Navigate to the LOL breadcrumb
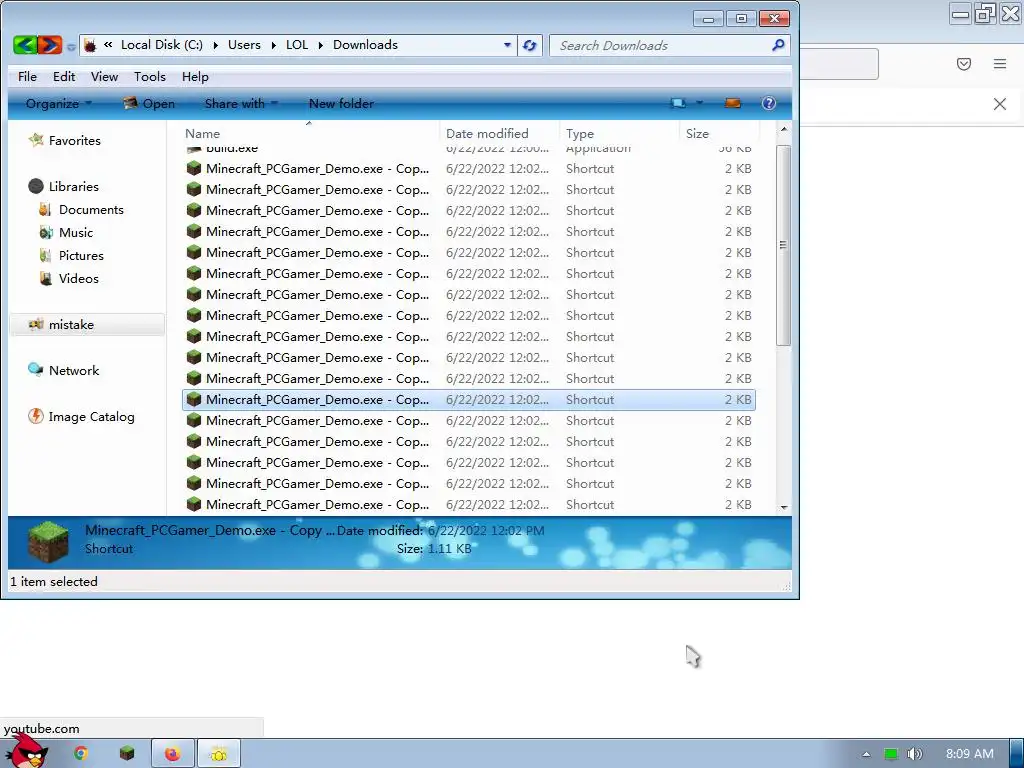Screen dimensions: 1024x768 click(297, 45)
